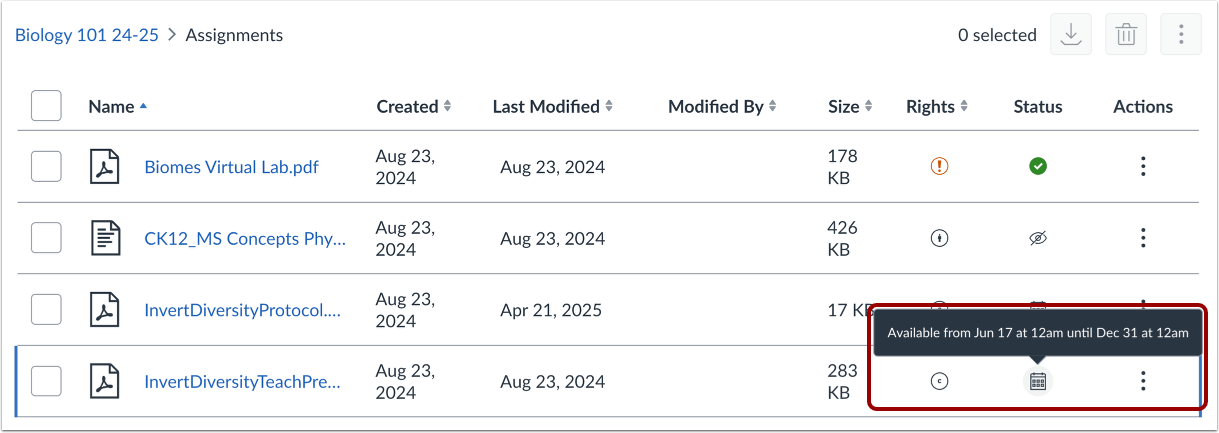Tick the checkbox for InvertDiversityProtocol file
The image size is (1219, 433).
46,310
